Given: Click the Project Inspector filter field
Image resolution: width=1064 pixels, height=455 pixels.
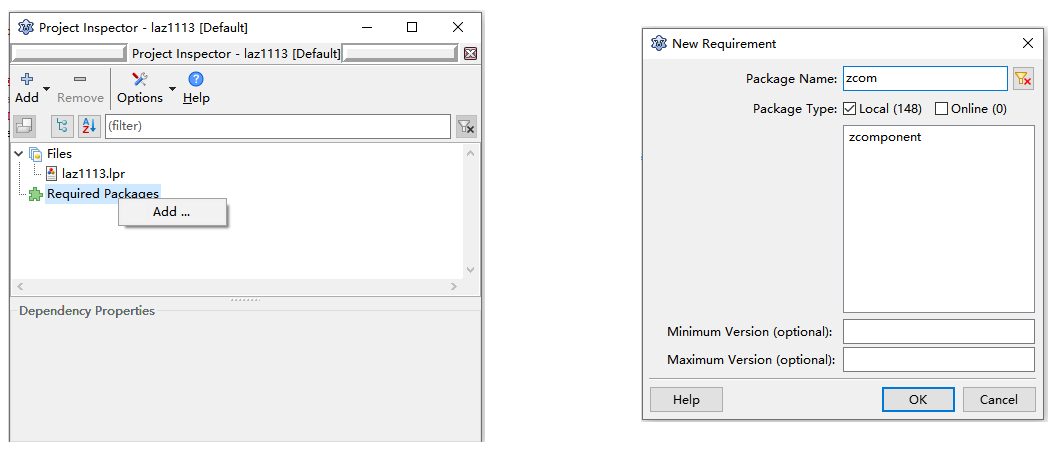Looking at the screenshot, I should tap(278, 126).
